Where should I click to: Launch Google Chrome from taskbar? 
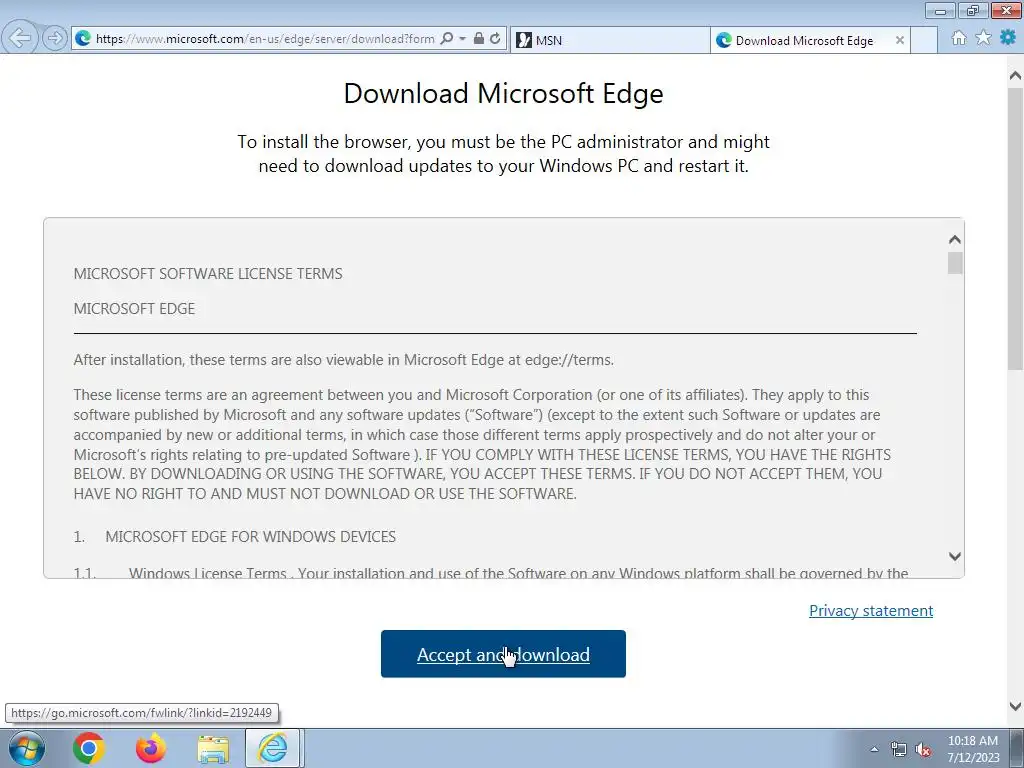click(x=89, y=748)
